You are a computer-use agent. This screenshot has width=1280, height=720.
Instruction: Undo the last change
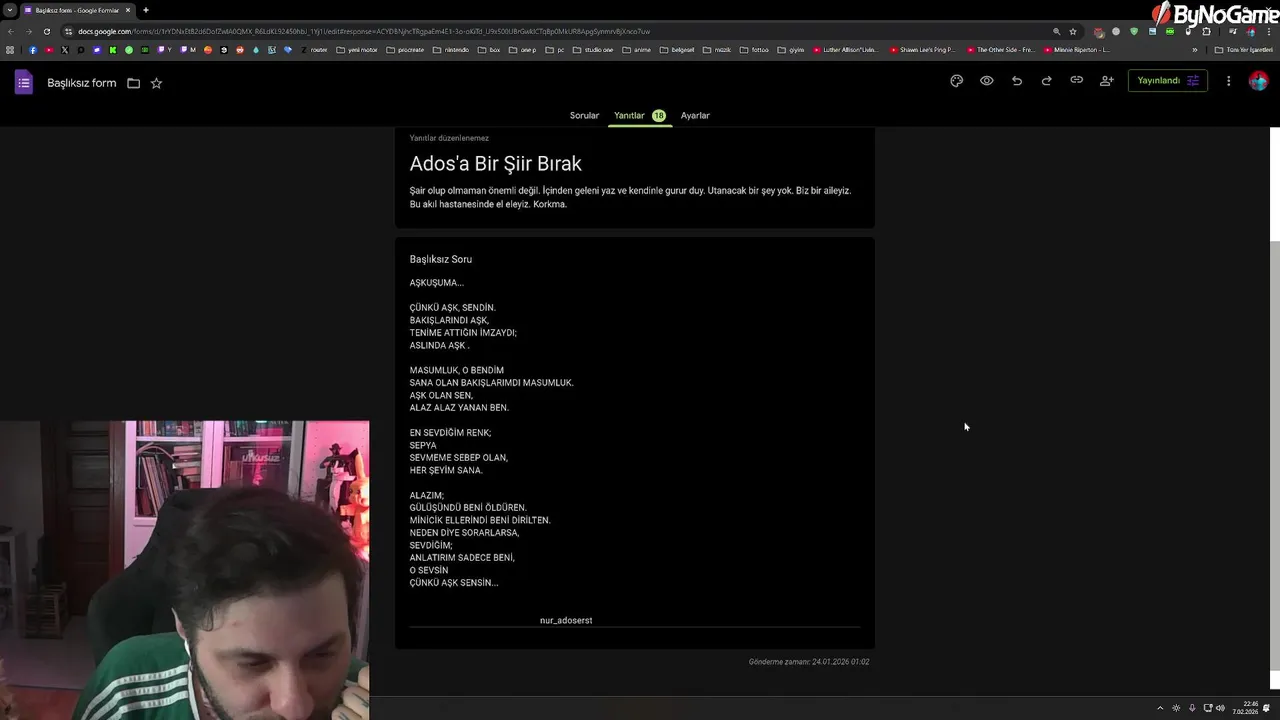coord(1017,81)
